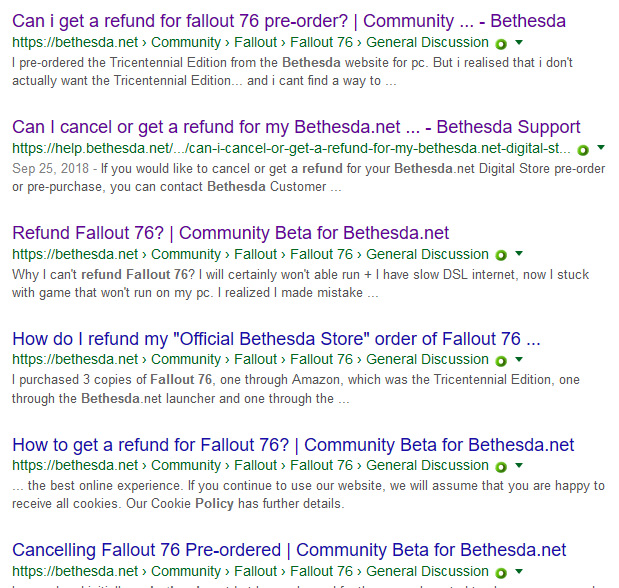Open dropdown arrow on 'Cancelling Fallout 76' result
Image resolution: width=619 pixels, height=588 pixels.
click(519, 571)
